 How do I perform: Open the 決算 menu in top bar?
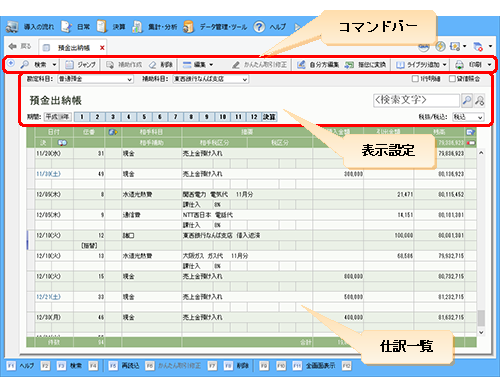point(111,27)
